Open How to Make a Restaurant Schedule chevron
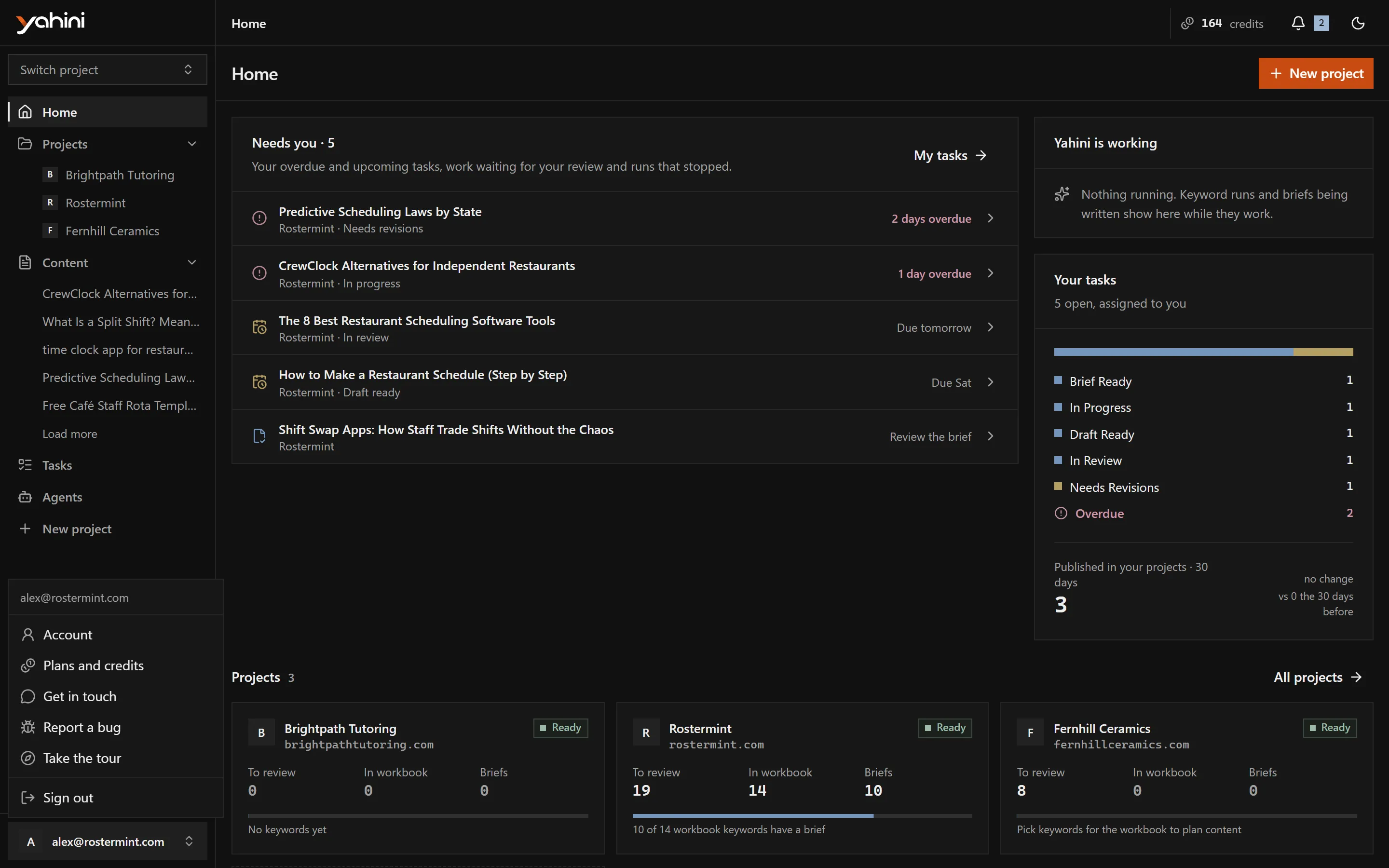This screenshot has width=1389, height=868. pos(990,382)
